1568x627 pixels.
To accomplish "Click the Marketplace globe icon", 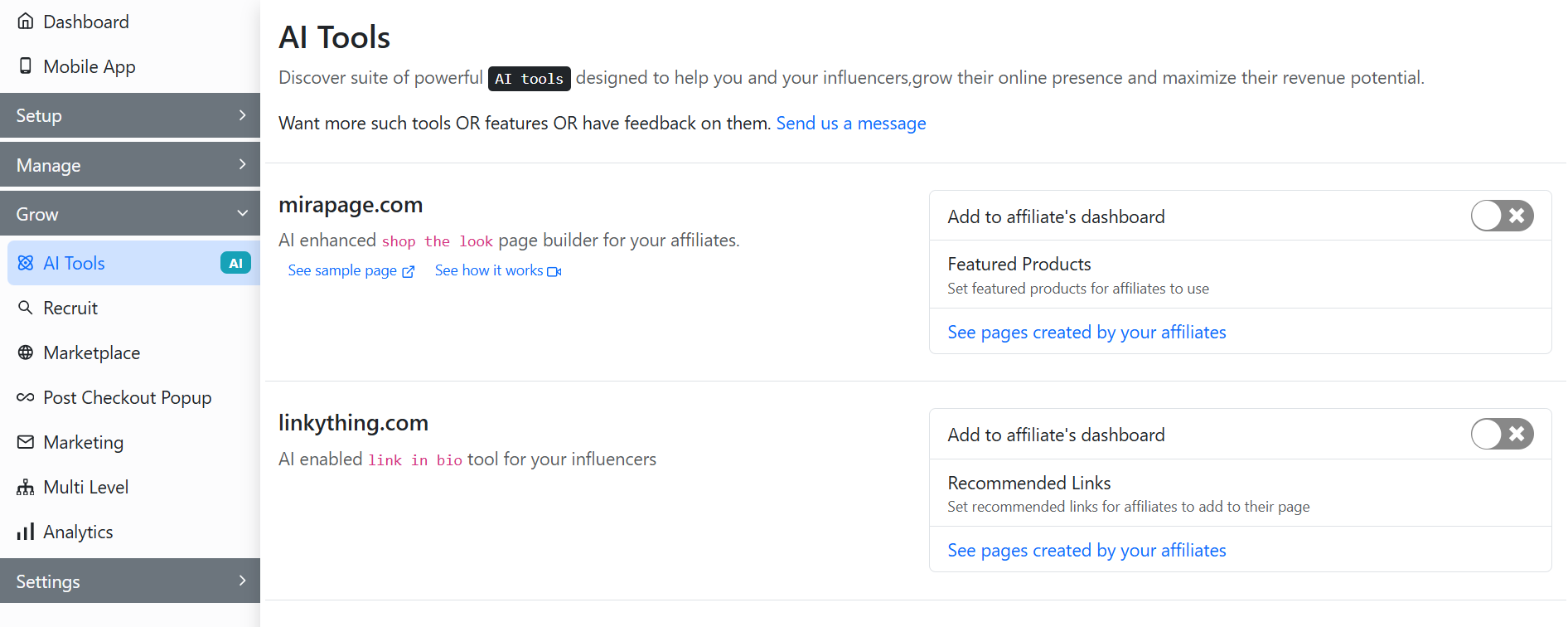I will (x=26, y=352).
